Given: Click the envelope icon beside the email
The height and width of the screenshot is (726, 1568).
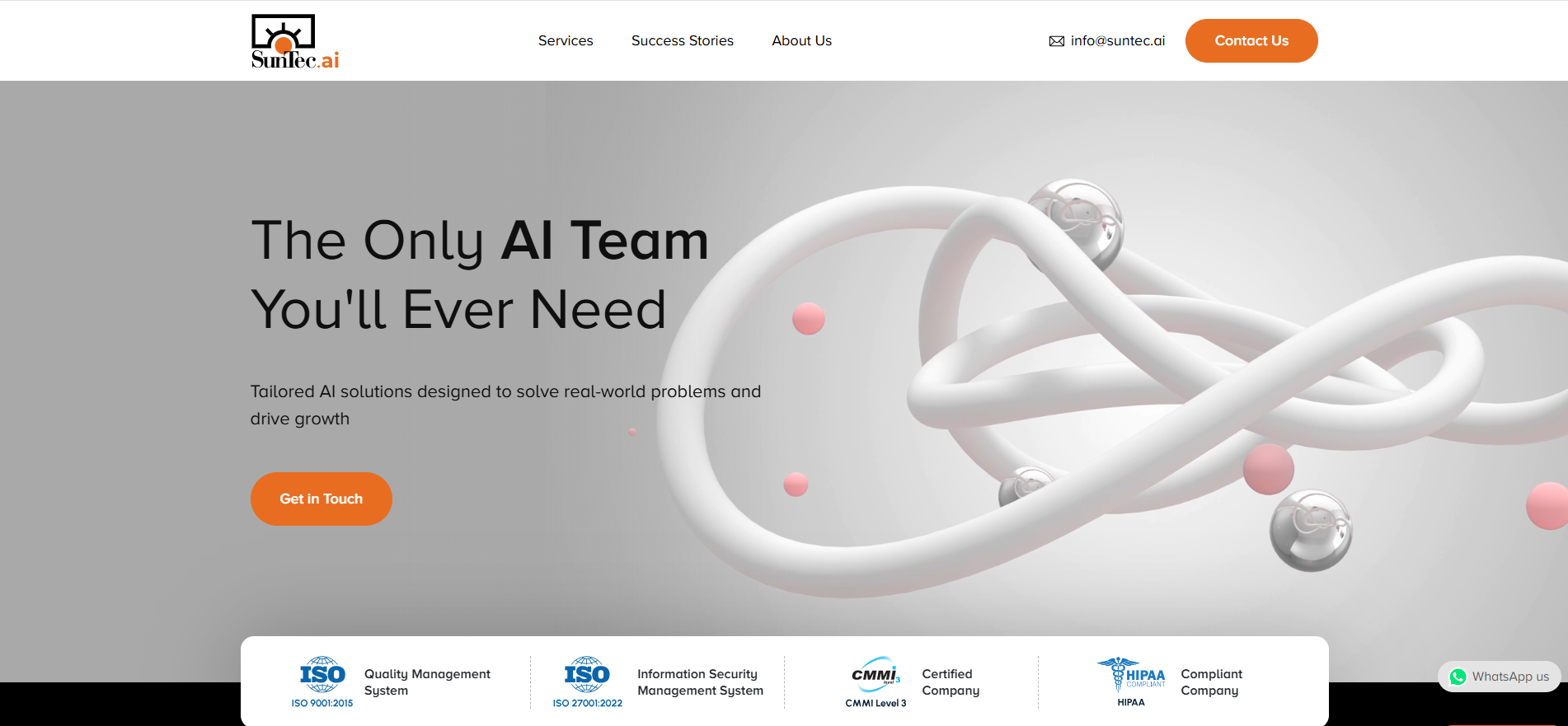Looking at the screenshot, I should 1056,41.
